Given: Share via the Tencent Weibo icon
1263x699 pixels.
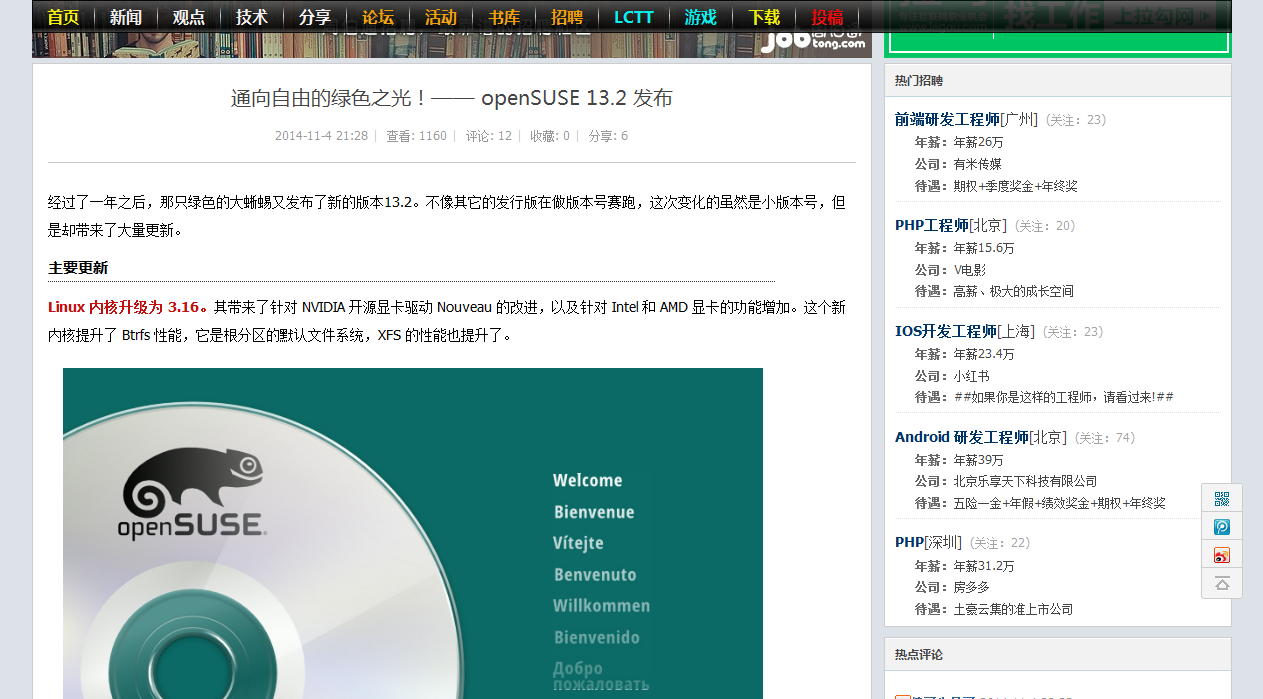Looking at the screenshot, I should coord(1221,527).
